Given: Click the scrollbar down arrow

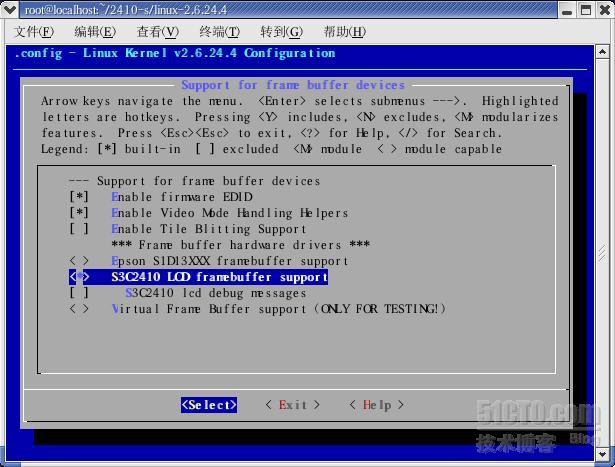Looking at the screenshot, I should pos(602,454).
